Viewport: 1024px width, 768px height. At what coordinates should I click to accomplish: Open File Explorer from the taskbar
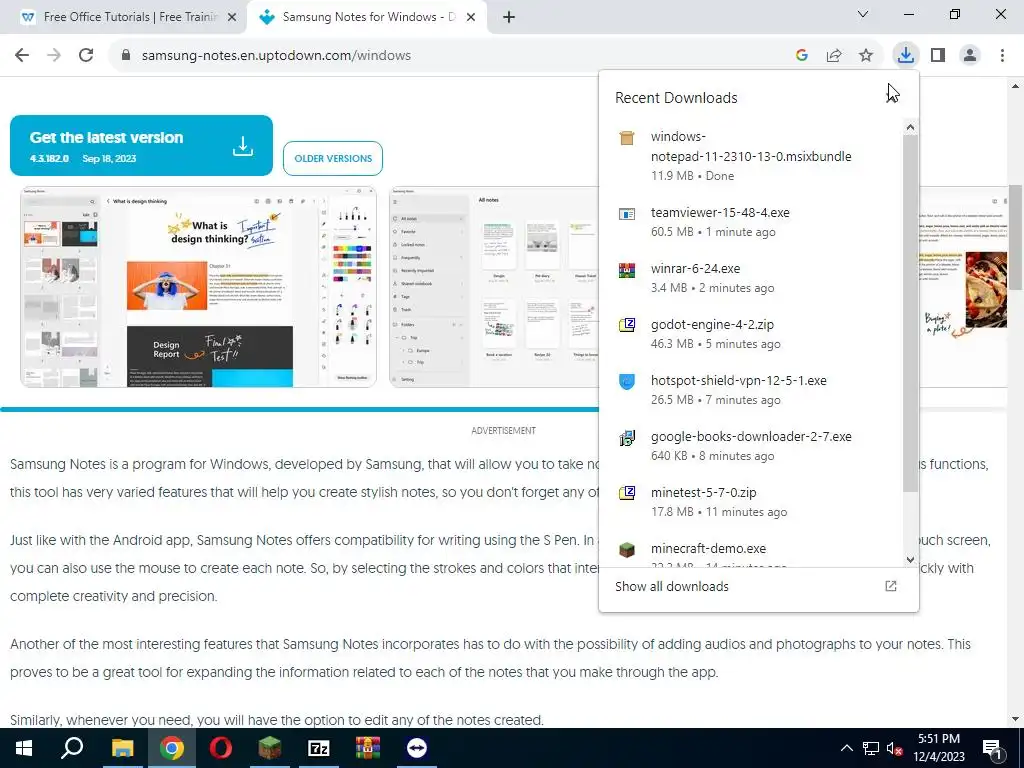[x=122, y=748]
